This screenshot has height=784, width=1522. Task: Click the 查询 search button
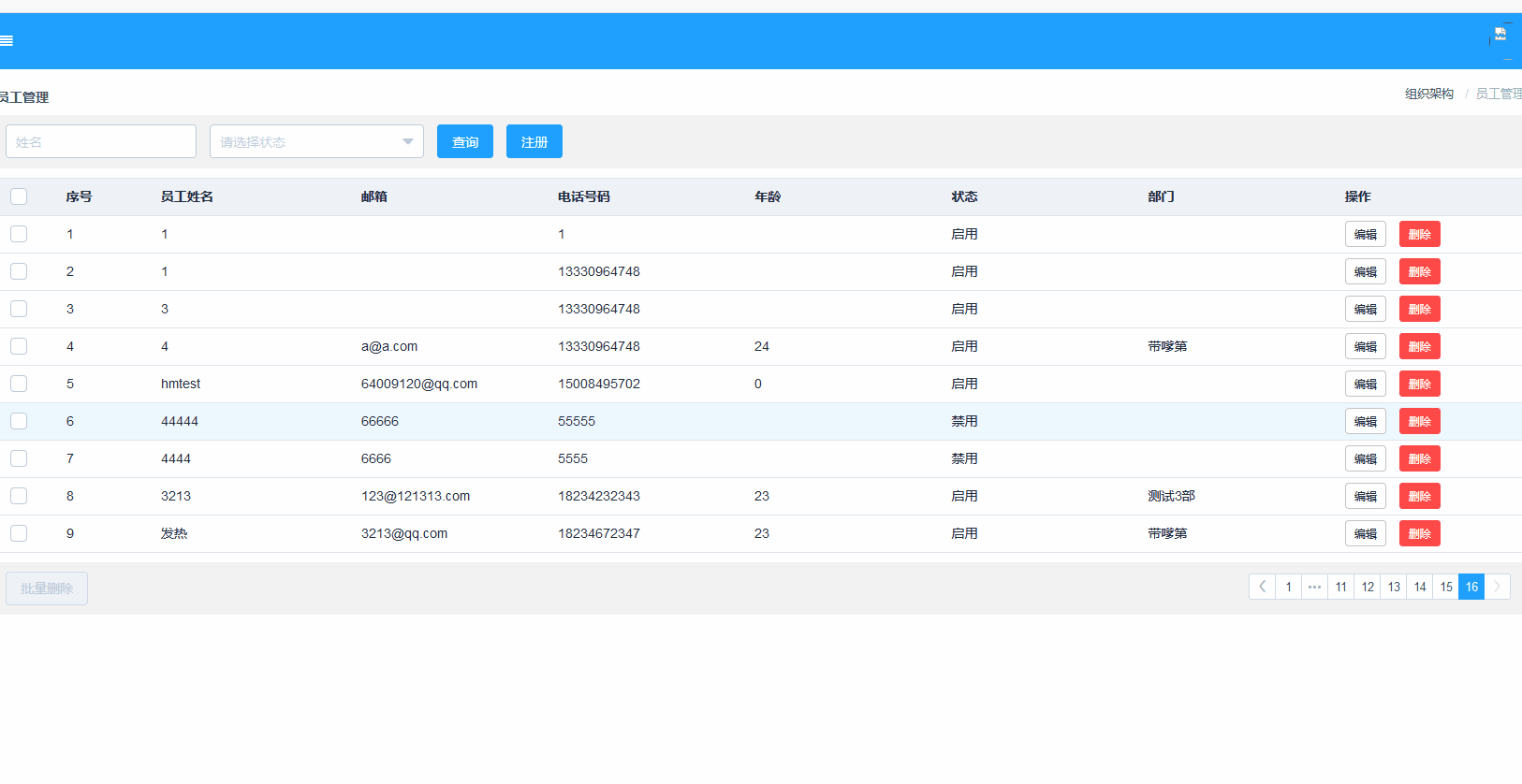(x=465, y=141)
